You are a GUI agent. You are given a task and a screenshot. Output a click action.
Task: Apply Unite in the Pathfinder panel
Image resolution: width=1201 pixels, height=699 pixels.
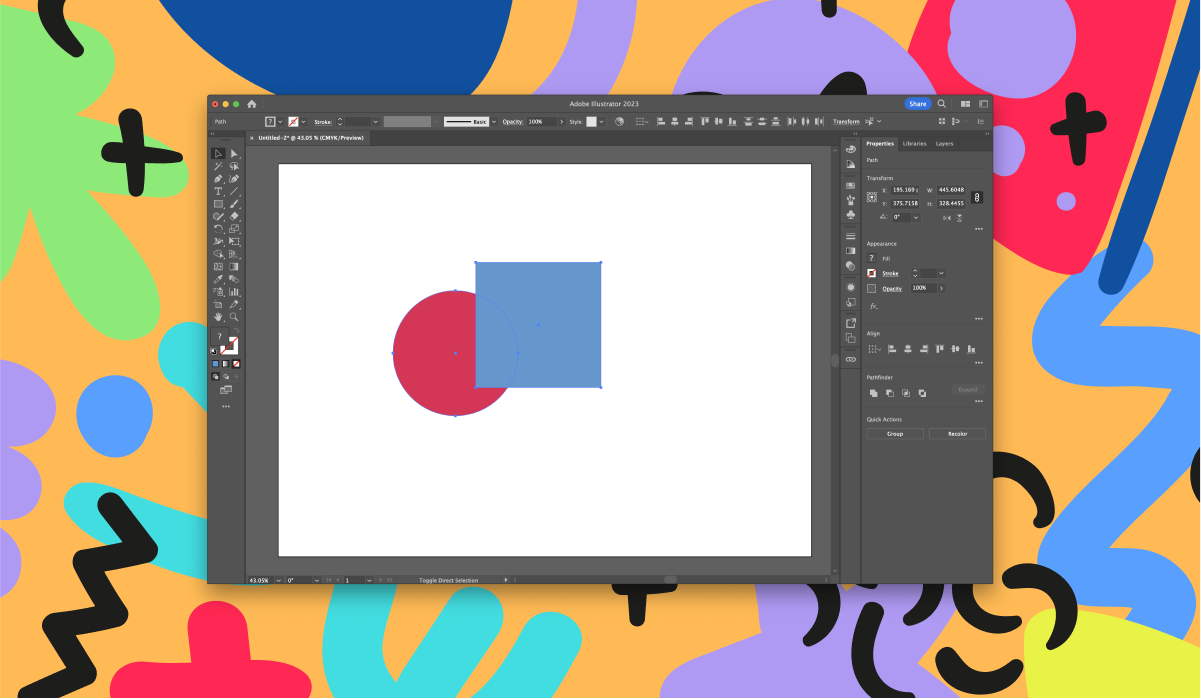coord(872,393)
